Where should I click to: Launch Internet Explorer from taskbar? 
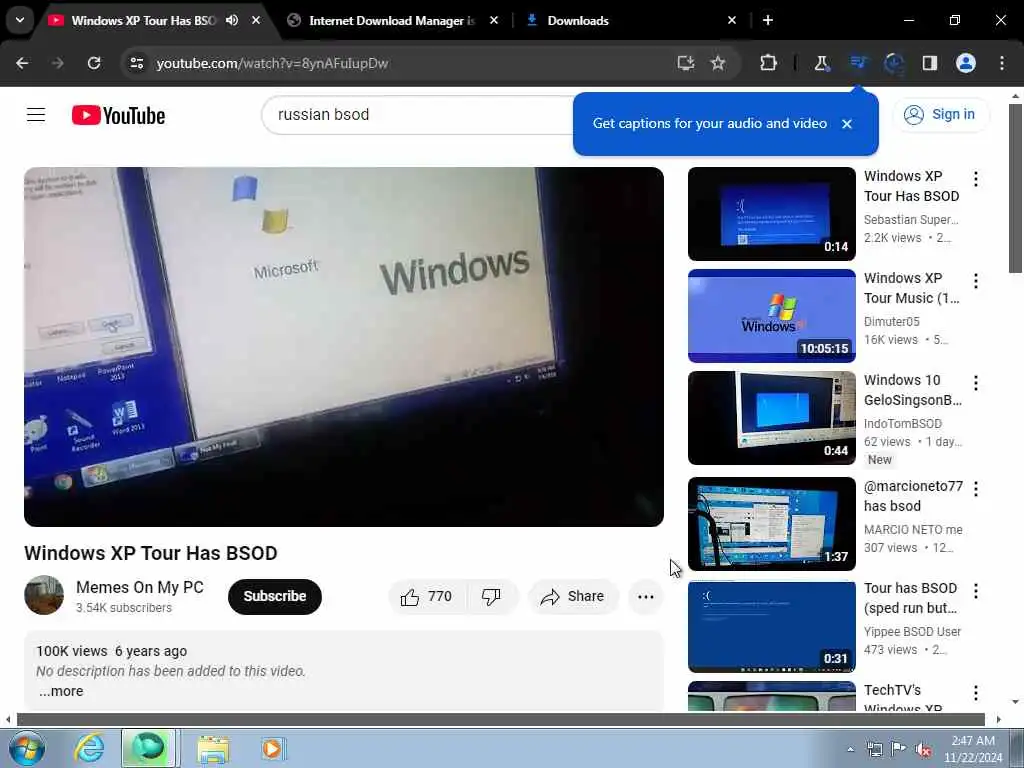pyautogui.click(x=89, y=748)
